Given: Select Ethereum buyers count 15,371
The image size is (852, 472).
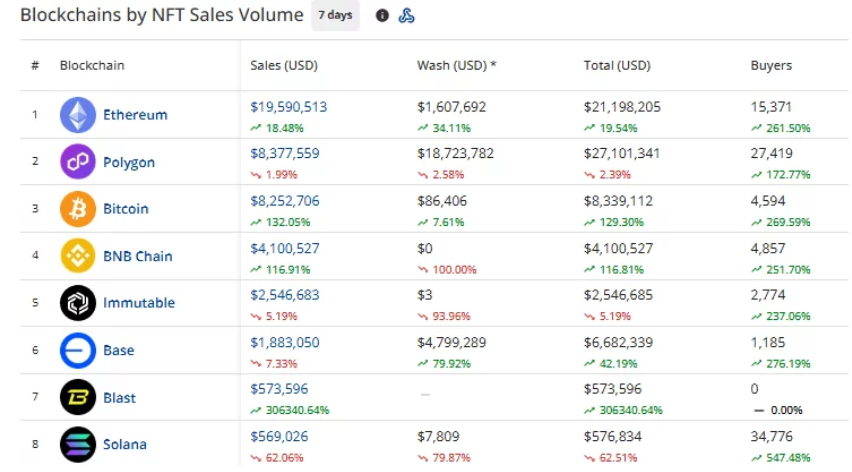Looking at the screenshot, I should (771, 106).
